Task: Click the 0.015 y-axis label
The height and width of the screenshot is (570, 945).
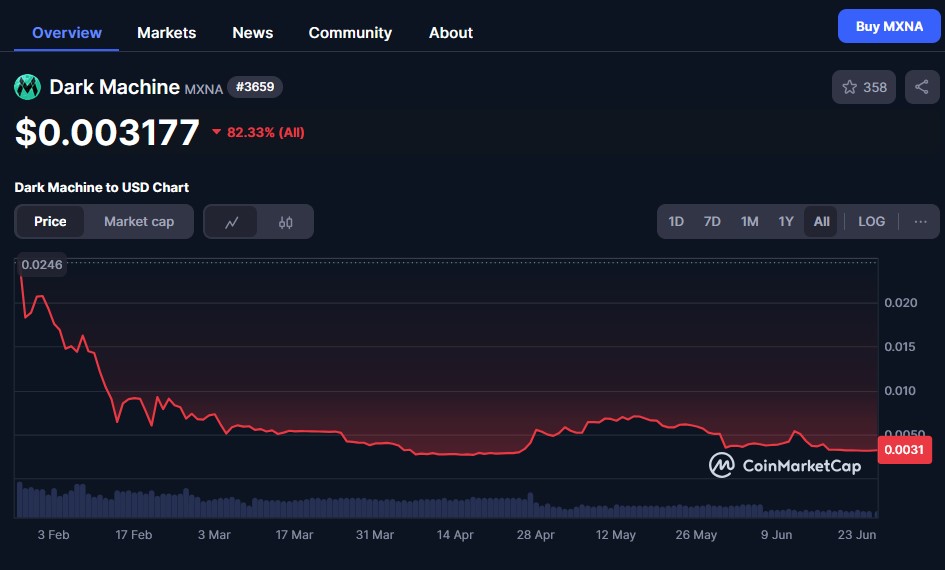Action: pos(900,346)
